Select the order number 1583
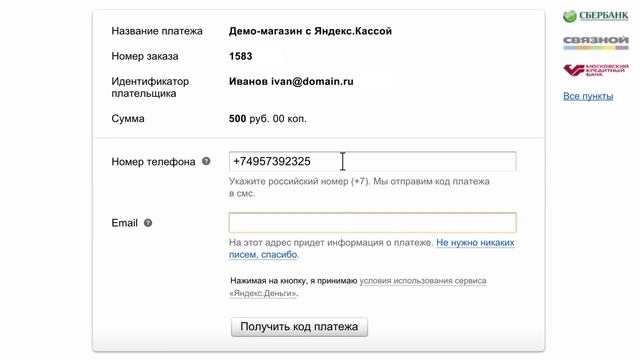The image size is (640, 360). pyautogui.click(x=240, y=56)
